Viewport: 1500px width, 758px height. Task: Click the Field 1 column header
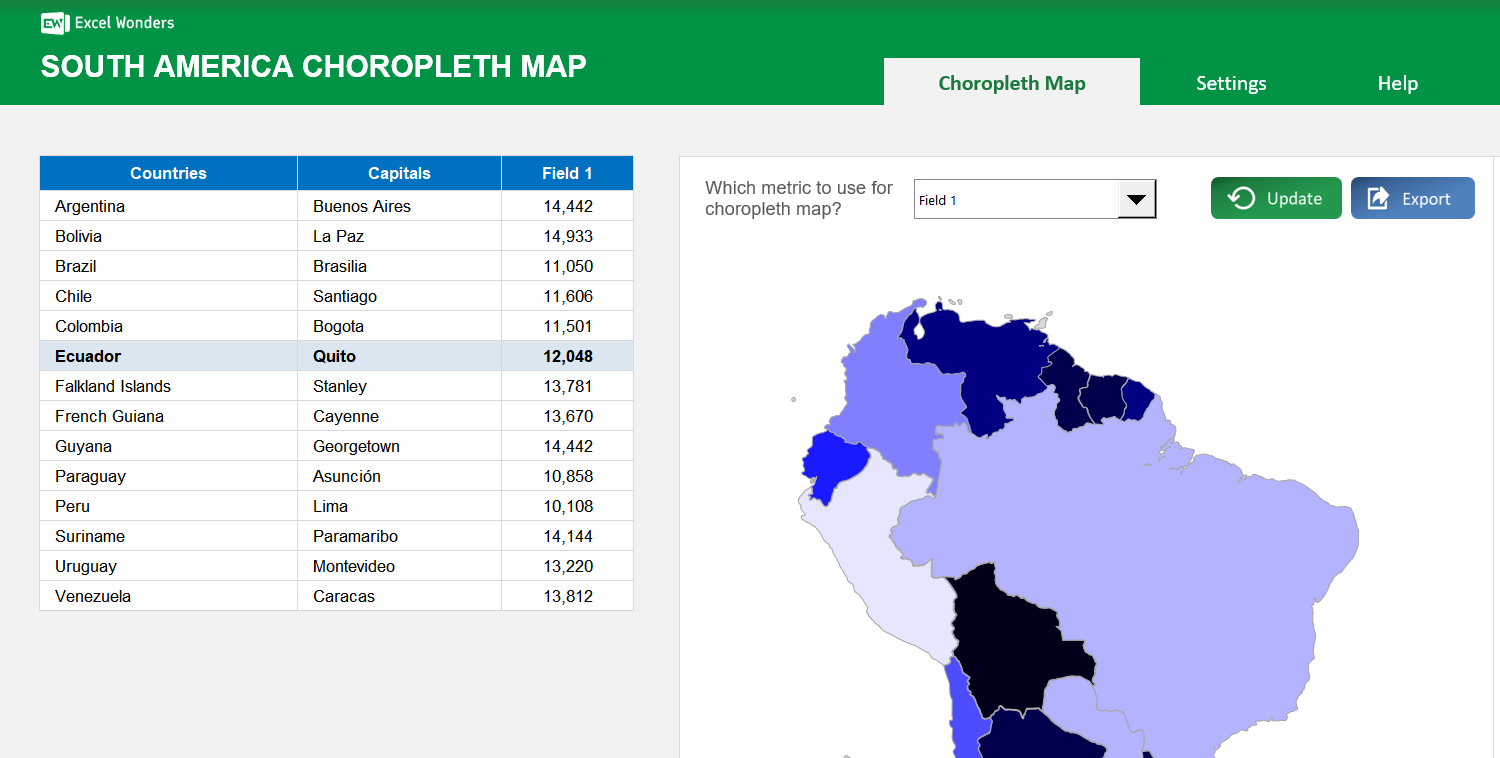pyautogui.click(x=567, y=173)
